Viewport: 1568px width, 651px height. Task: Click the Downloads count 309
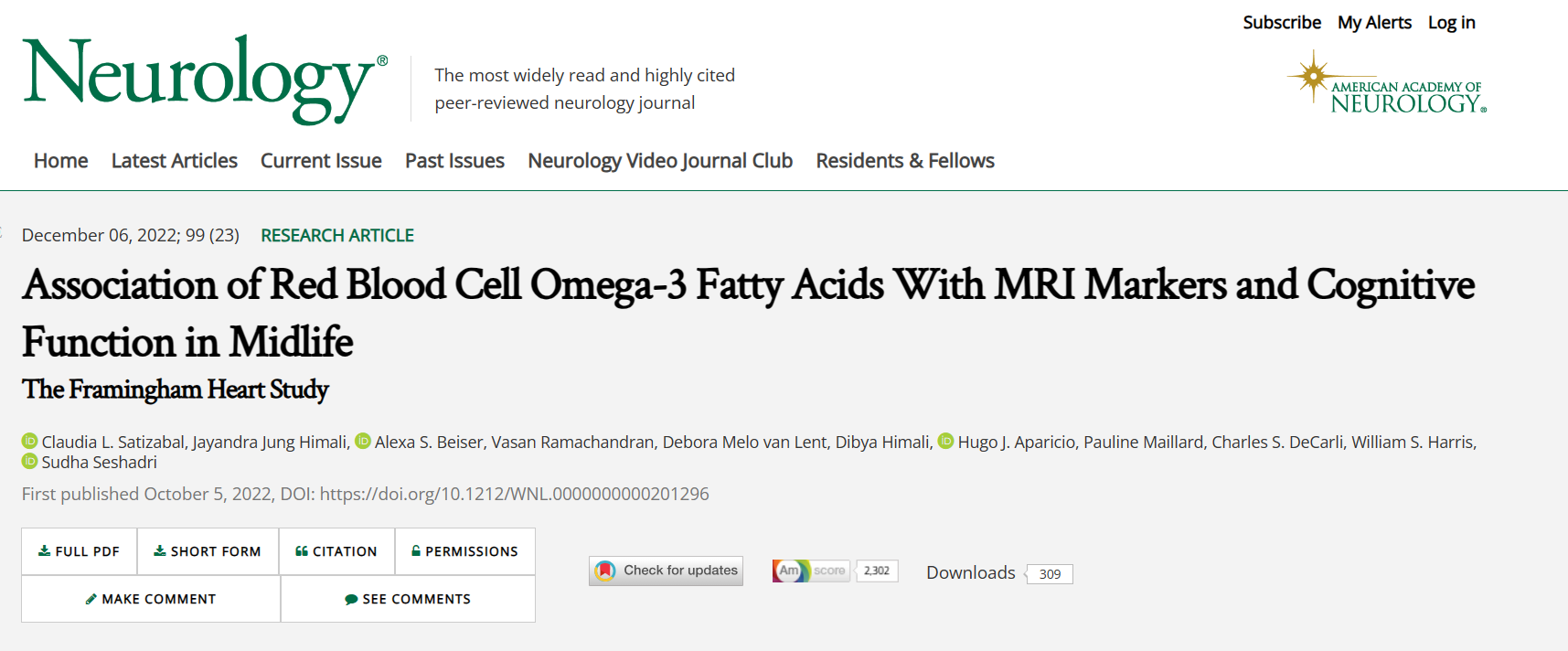[x=1050, y=574]
